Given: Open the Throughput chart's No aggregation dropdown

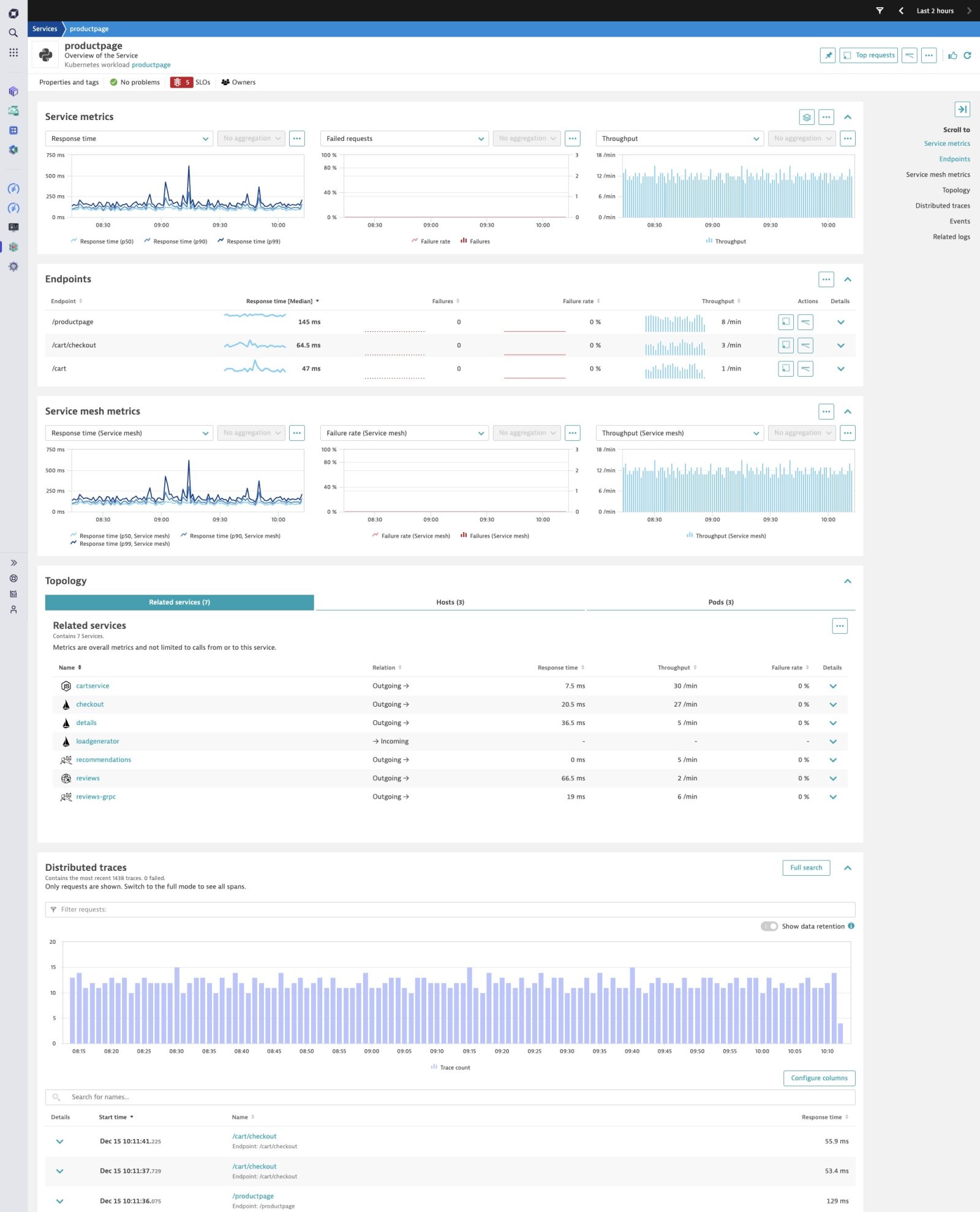Looking at the screenshot, I should point(801,138).
